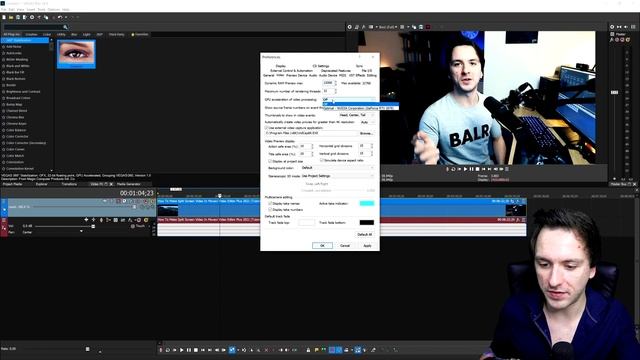Screen dimensions: 640x360
Task: Click the eye preset thumbnail in Video FX
Action: tap(76, 54)
